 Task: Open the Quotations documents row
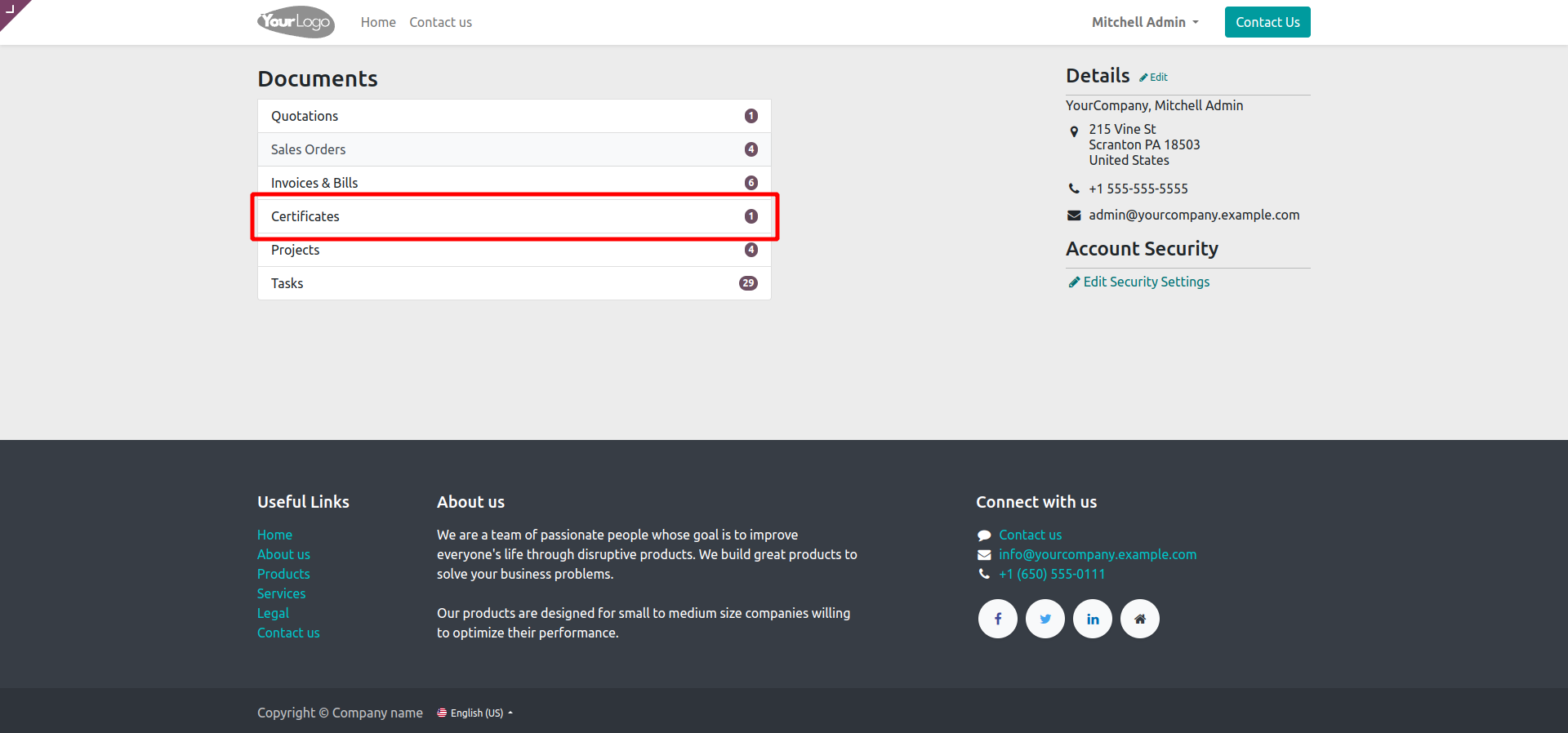[x=514, y=116]
